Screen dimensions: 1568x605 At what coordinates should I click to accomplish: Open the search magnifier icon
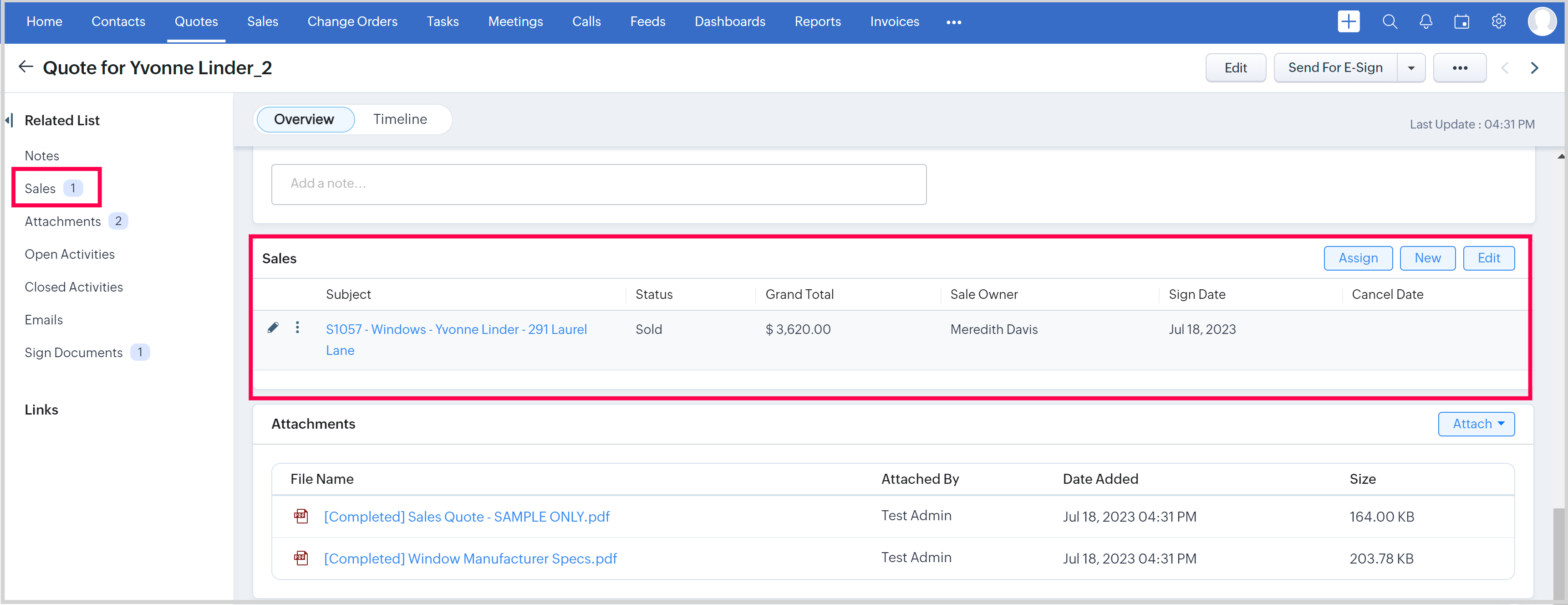(1389, 21)
